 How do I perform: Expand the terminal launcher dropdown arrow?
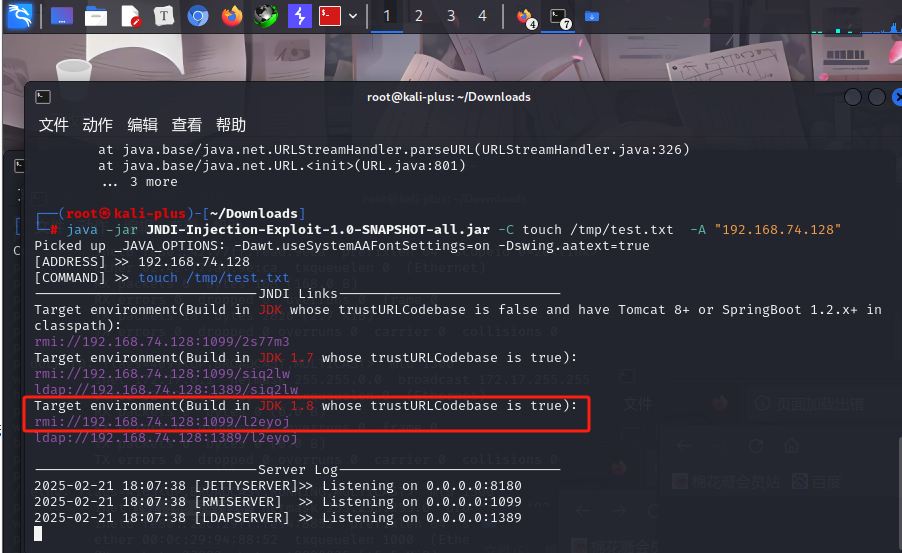pos(353,16)
